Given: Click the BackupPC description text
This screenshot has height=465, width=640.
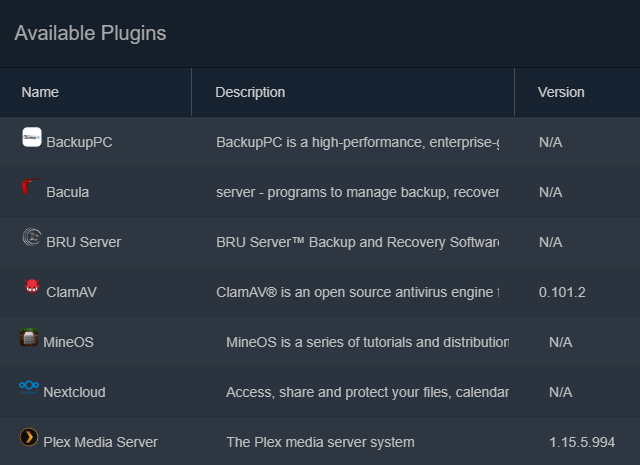Looking at the screenshot, I should pyautogui.click(x=358, y=142).
